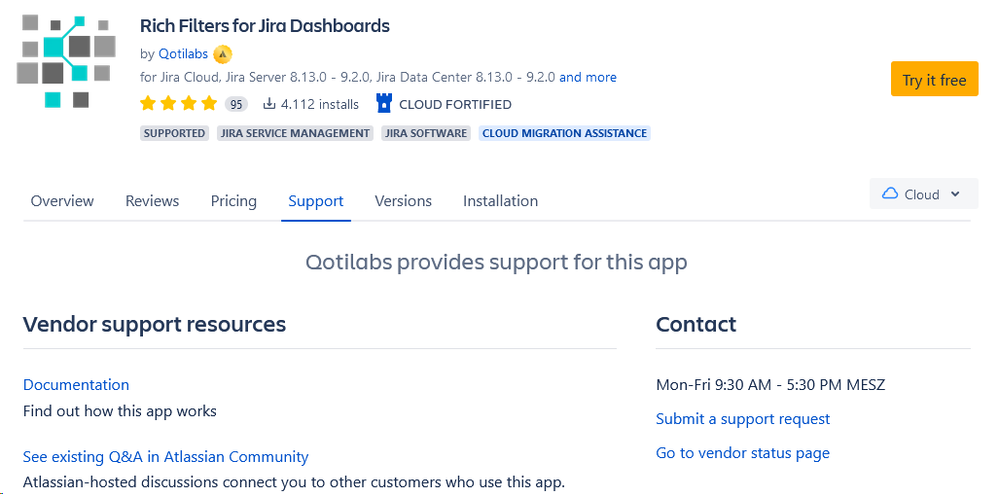This screenshot has height=494, width=999.
Task: Click 'Qotilabs provides support for this app' heading
Action: [x=496, y=262]
